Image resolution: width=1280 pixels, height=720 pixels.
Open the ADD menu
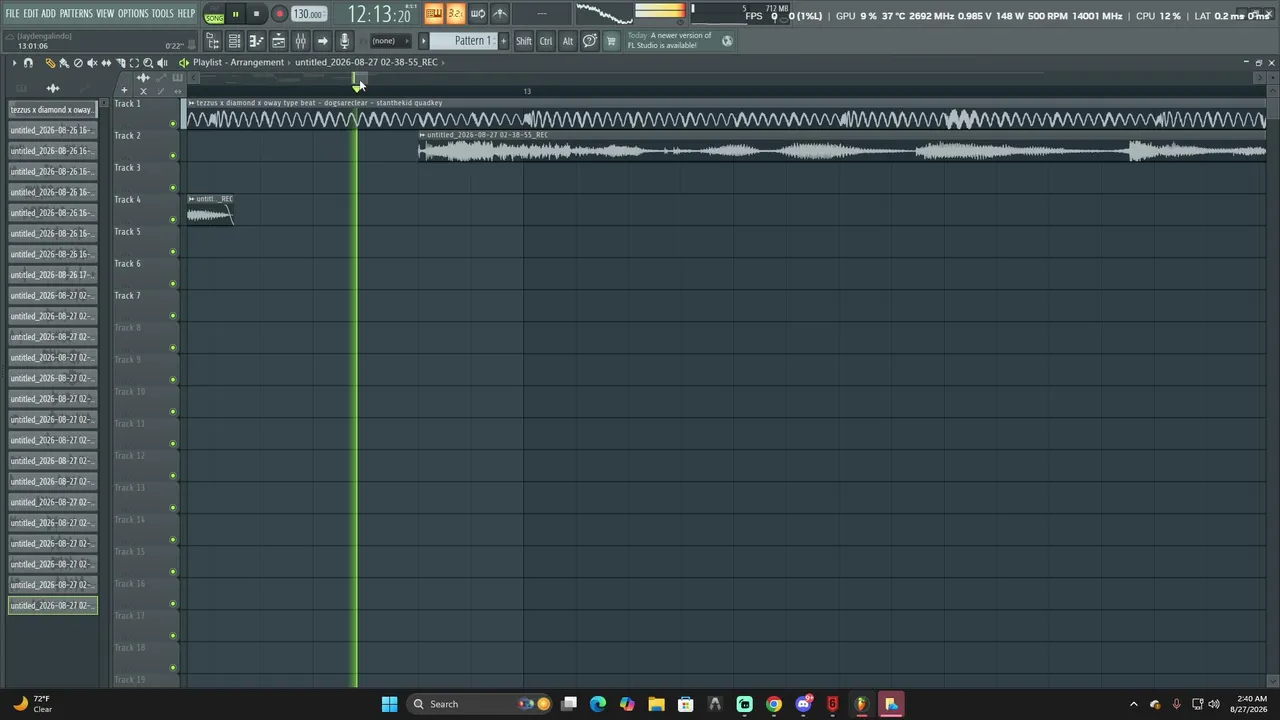point(48,13)
